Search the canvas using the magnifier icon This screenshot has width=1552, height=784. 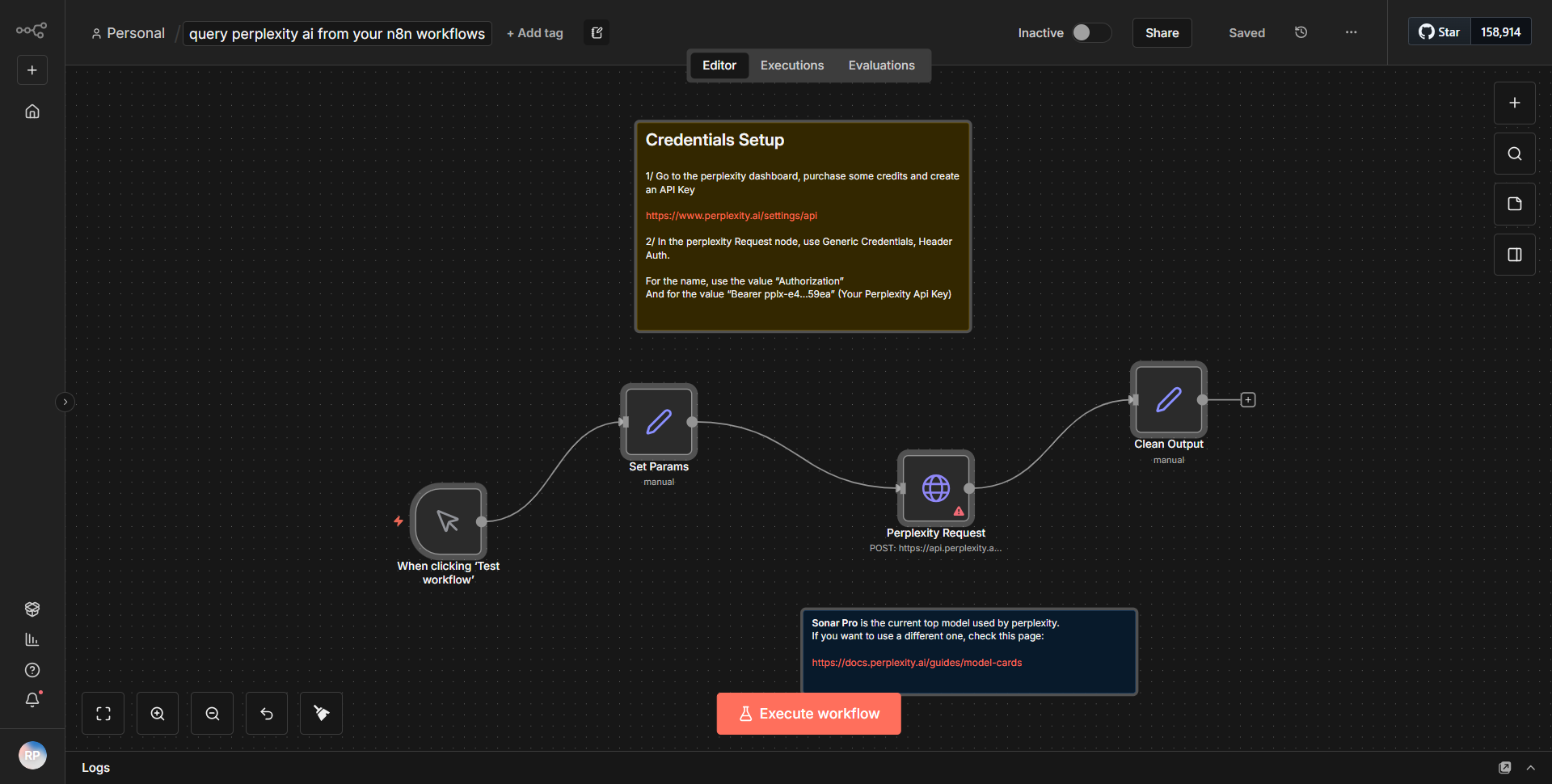pos(1514,153)
